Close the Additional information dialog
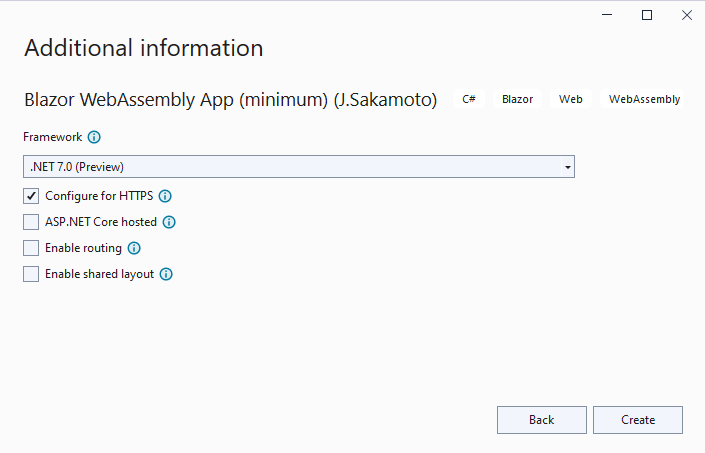 685,15
